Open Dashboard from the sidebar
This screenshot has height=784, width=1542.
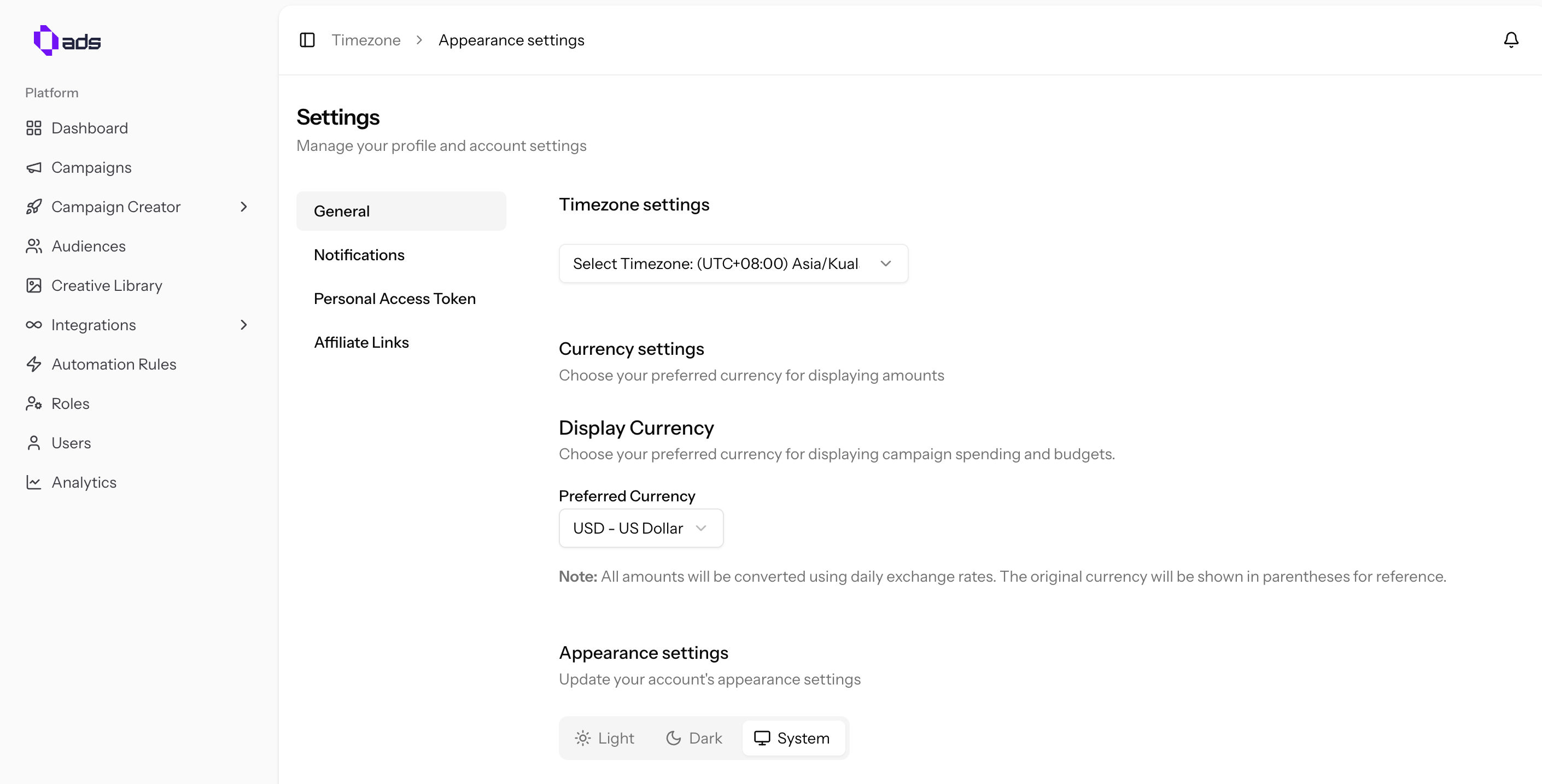click(89, 128)
